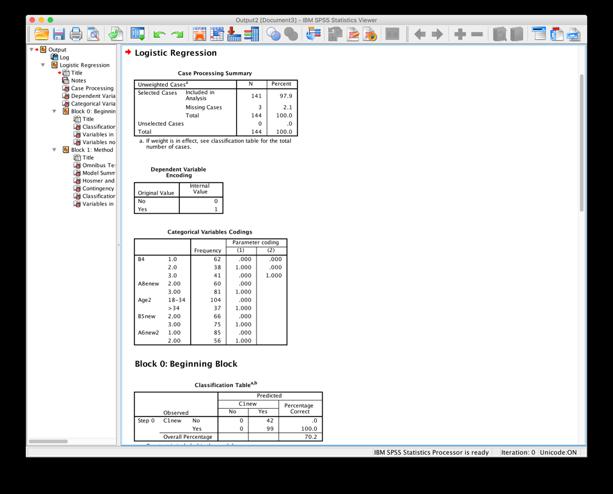The height and width of the screenshot is (494, 613).
Task: Insert a title with the toolbar icon
Action: click(557, 34)
